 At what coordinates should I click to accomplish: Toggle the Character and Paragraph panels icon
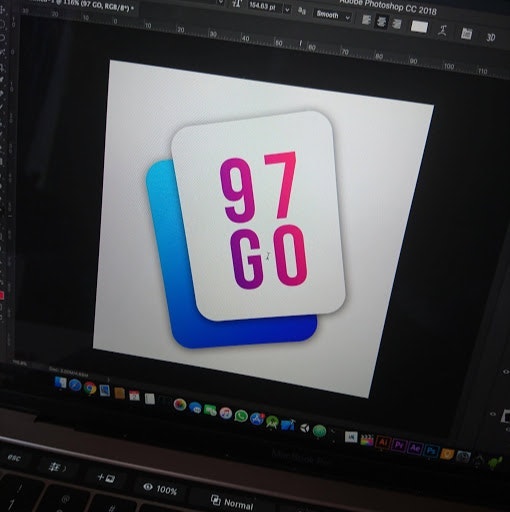[466, 33]
